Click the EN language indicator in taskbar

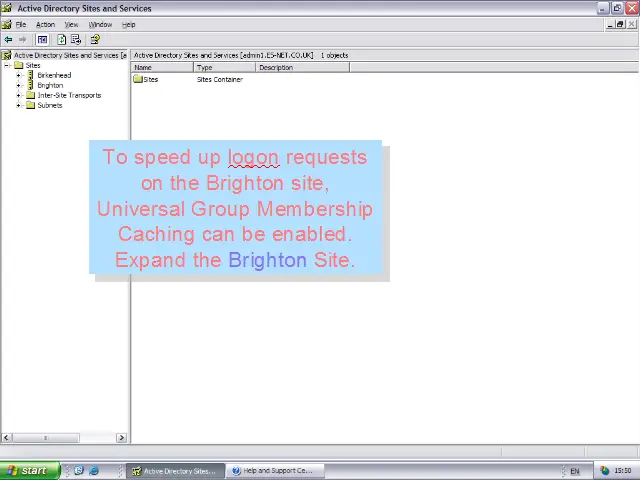pos(575,471)
